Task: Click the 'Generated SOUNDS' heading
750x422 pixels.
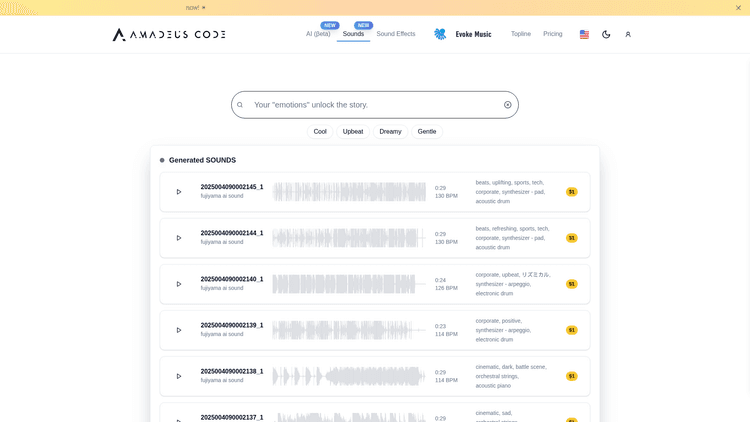Action: 202,160
